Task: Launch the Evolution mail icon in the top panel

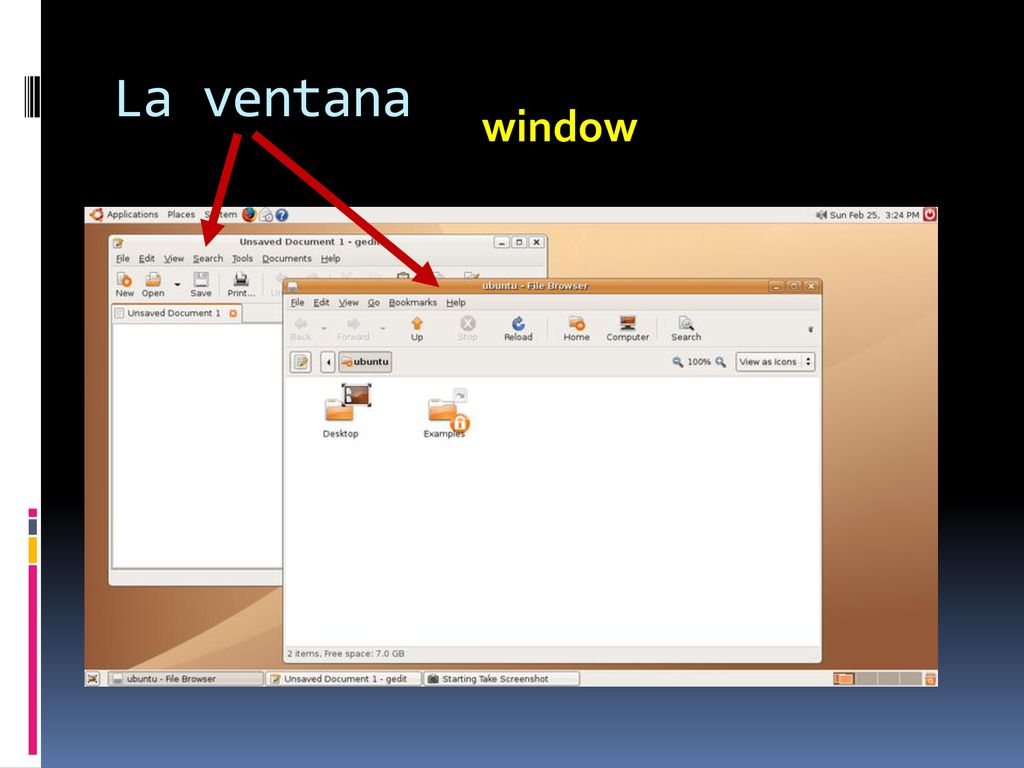Action: coord(266,215)
